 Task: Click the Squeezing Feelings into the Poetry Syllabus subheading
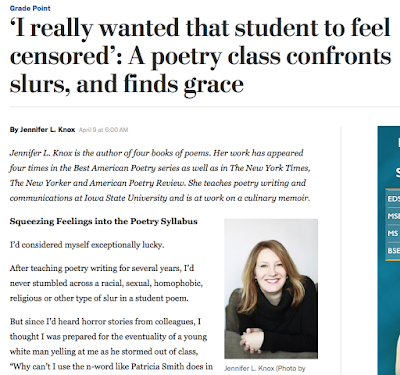tap(104, 221)
